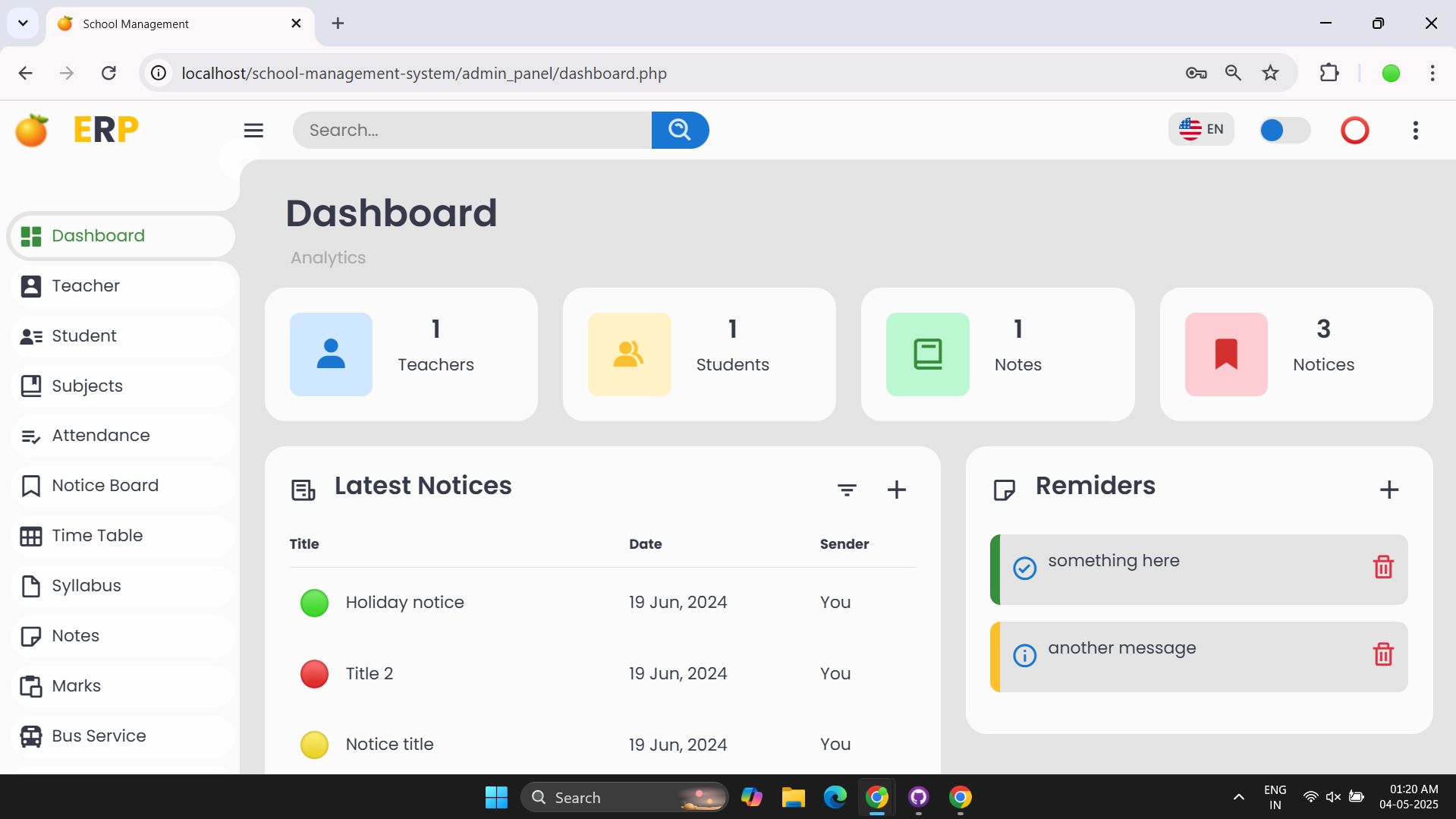Open File Explorer from taskbar
The height and width of the screenshot is (819, 1456).
click(793, 797)
